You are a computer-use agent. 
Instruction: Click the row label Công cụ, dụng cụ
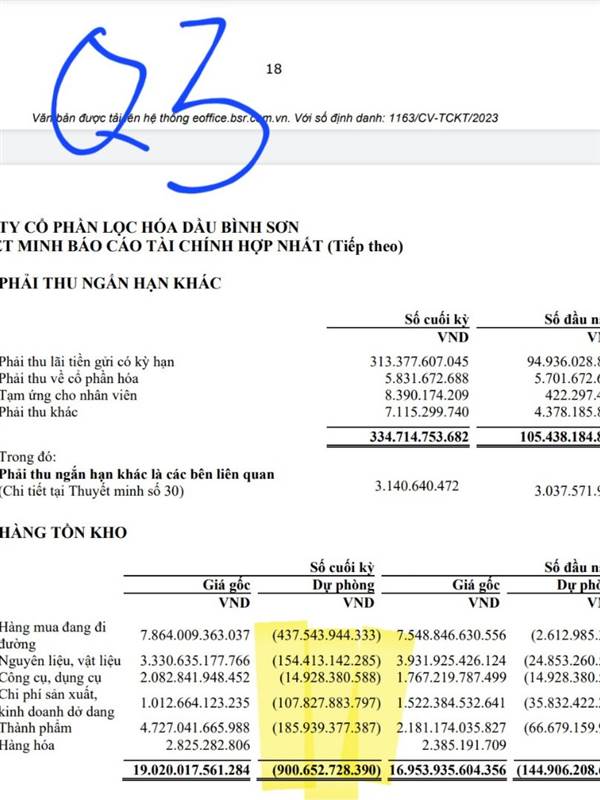[x=51, y=678]
